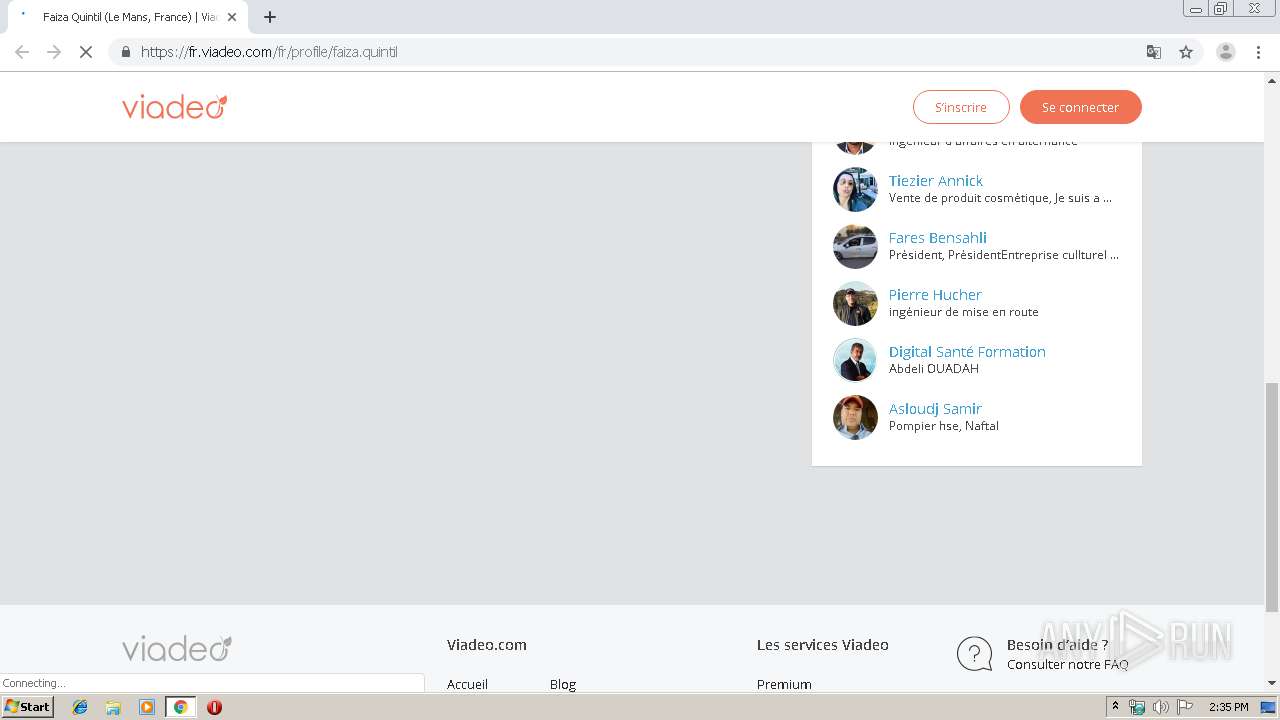Open the Blog footer link
This screenshot has height=720, width=1280.
pos(563,684)
